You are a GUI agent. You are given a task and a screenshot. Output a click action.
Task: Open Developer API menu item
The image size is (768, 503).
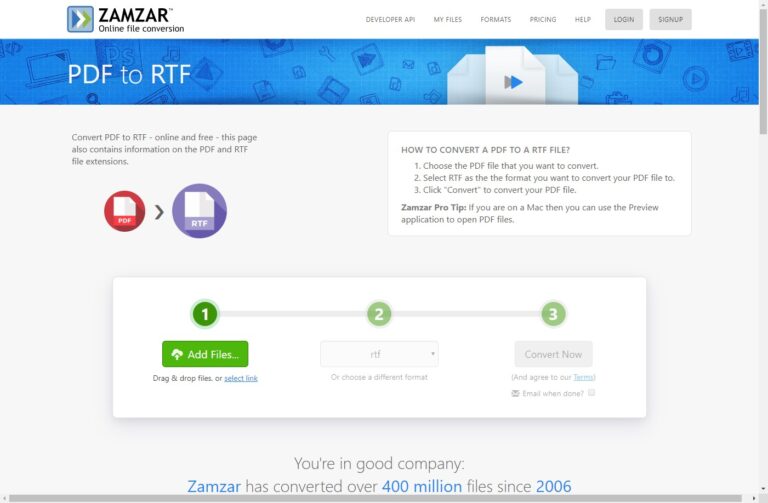(x=390, y=20)
